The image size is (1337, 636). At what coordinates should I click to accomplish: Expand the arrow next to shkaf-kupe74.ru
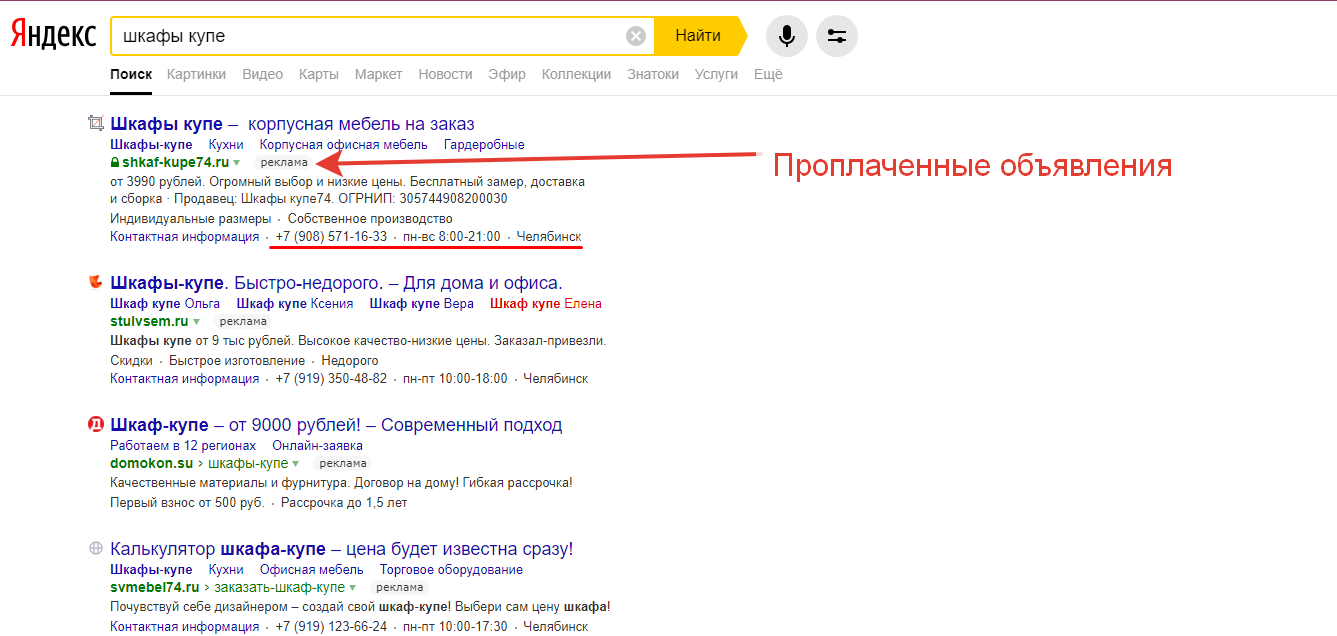coord(237,162)
